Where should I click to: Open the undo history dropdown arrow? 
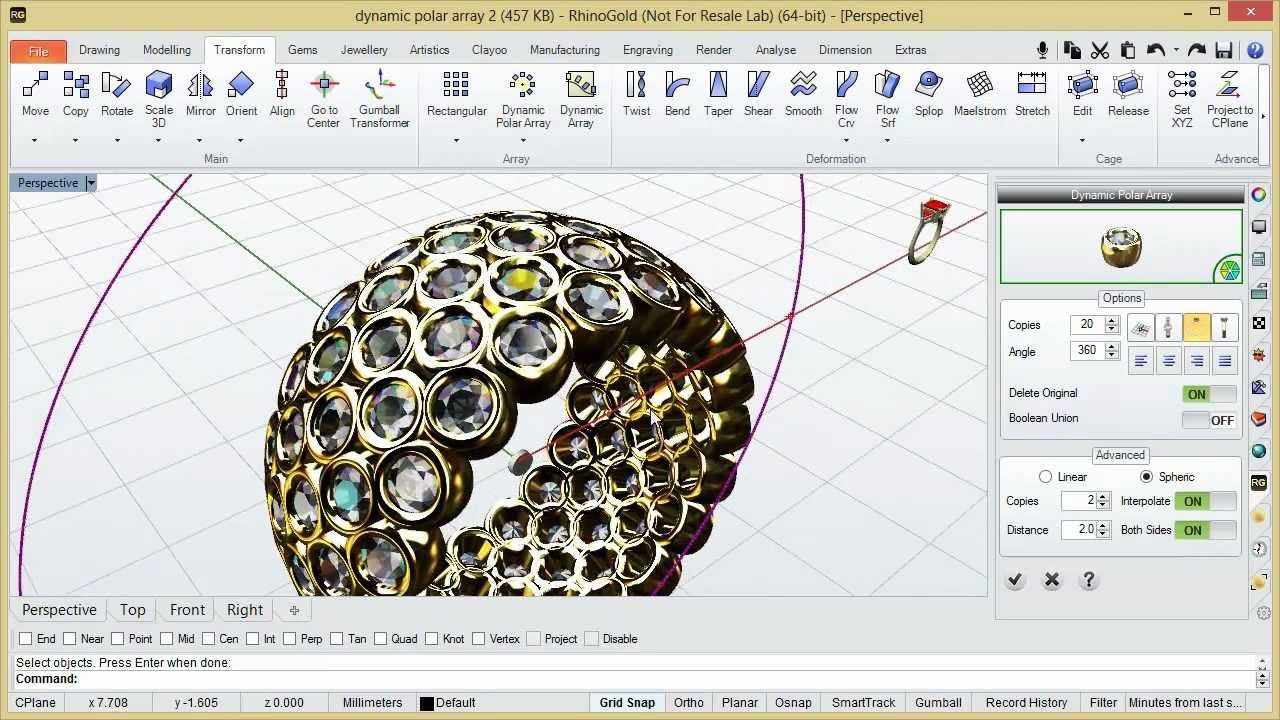coord(1176,50)
